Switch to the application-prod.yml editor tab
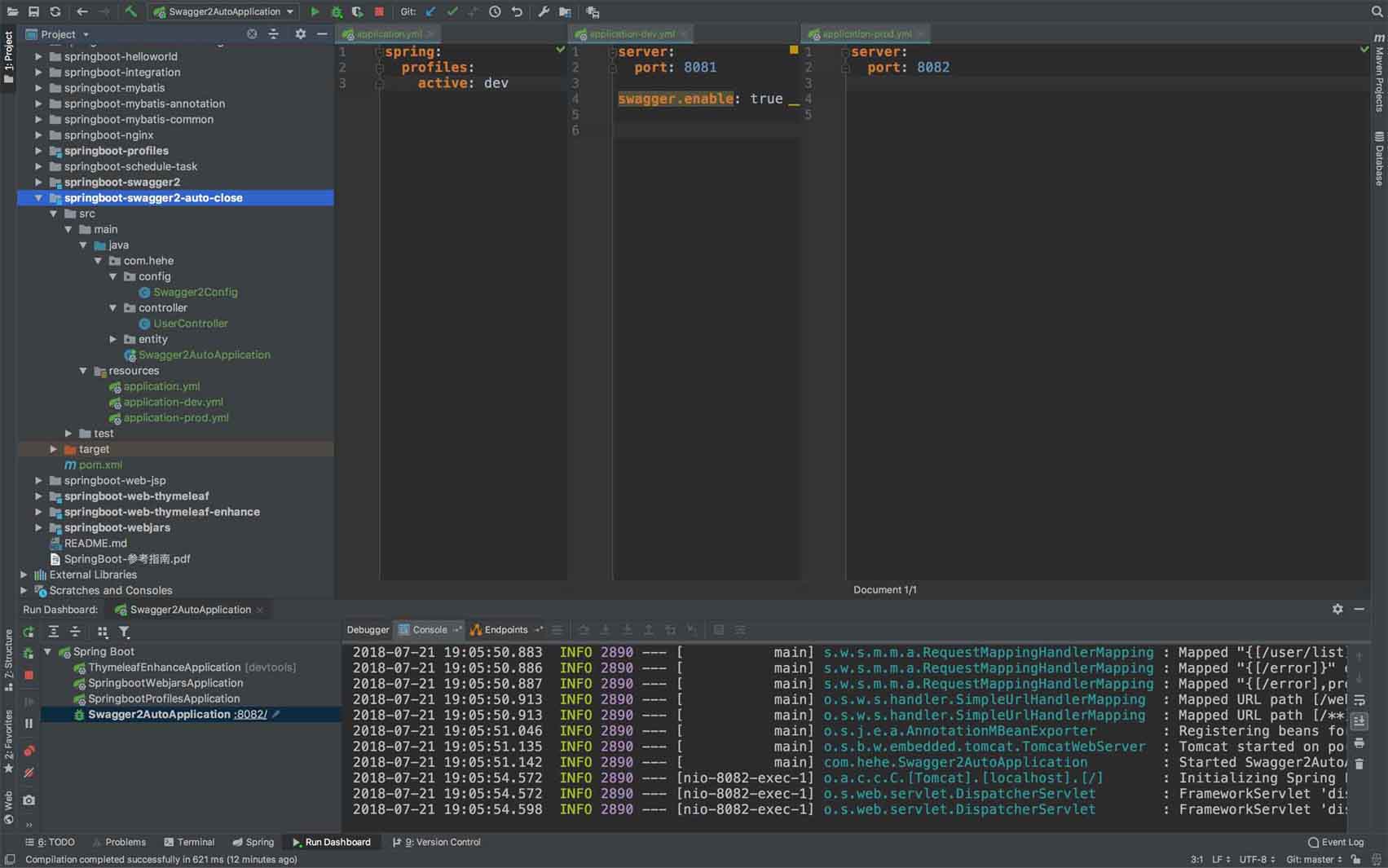Screen dimensions: 1388x868 click(x=866, y=33)
